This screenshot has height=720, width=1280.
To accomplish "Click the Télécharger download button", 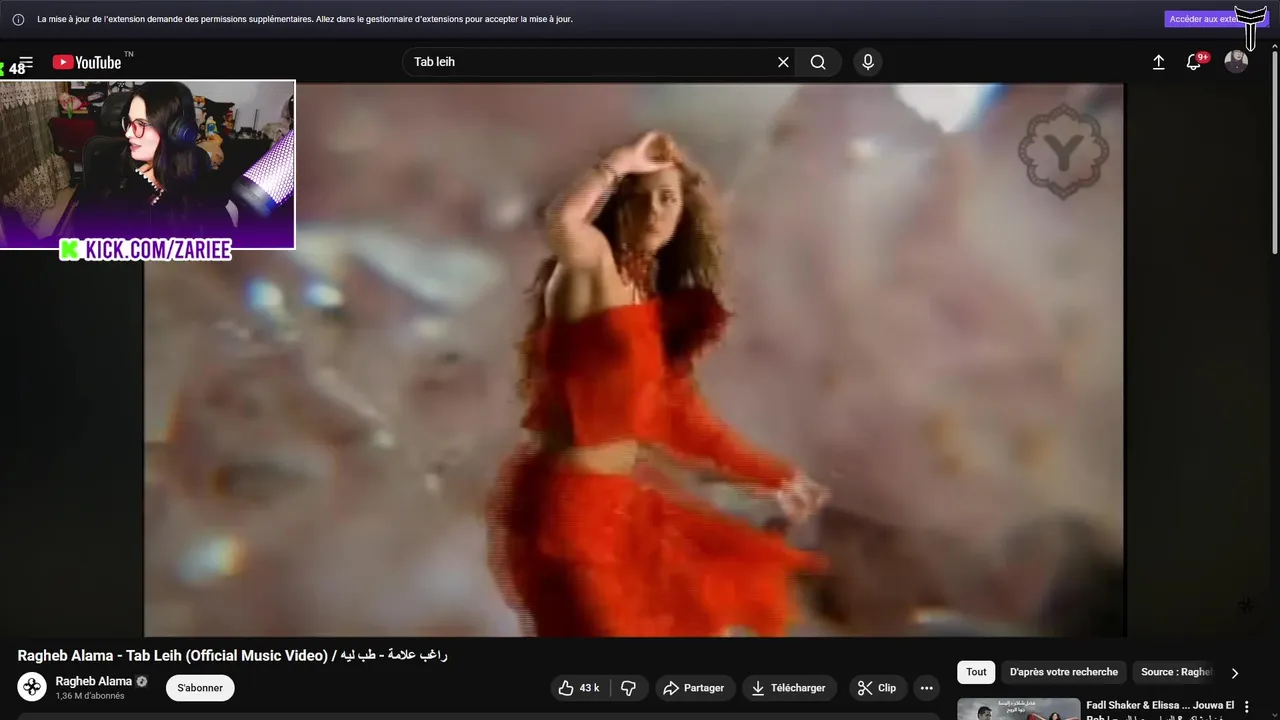I will pyautogui.click(x=789, y=688).
